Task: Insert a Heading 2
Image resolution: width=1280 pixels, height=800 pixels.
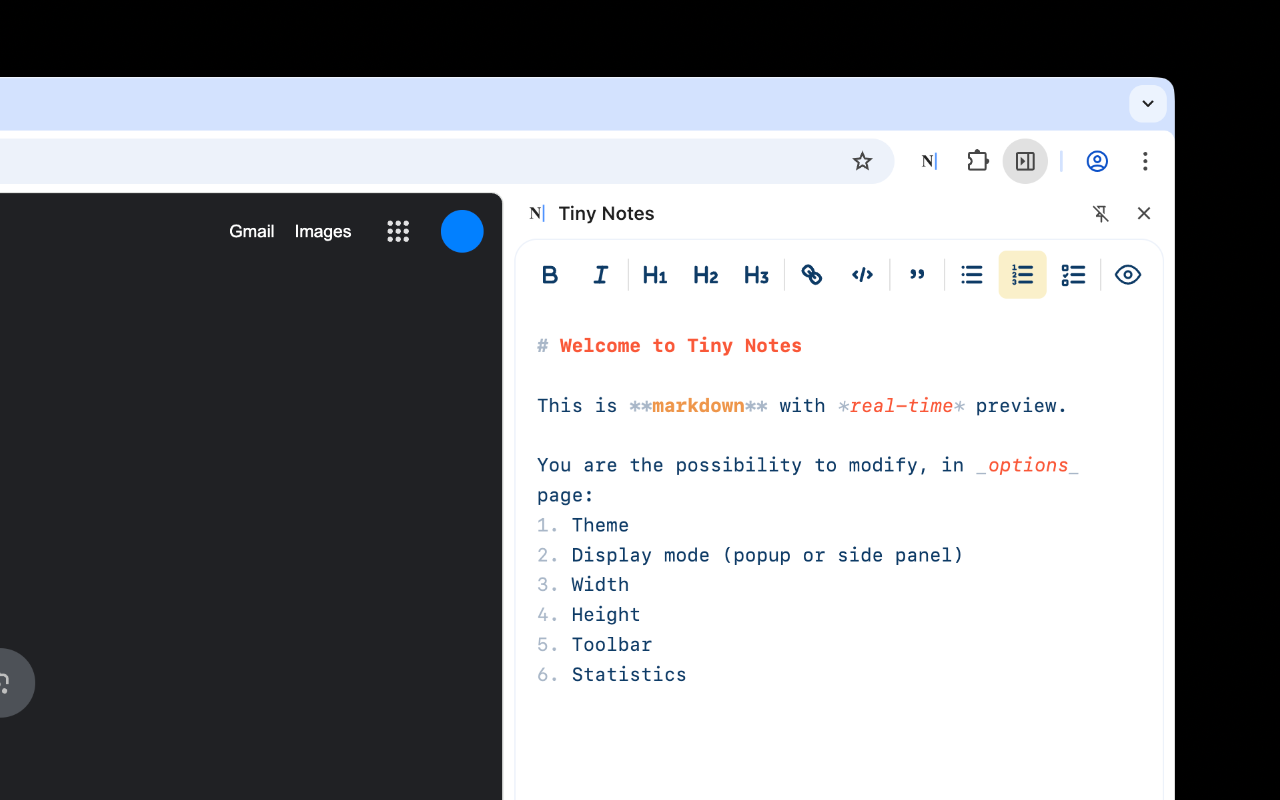Action: tap(706, 275)
